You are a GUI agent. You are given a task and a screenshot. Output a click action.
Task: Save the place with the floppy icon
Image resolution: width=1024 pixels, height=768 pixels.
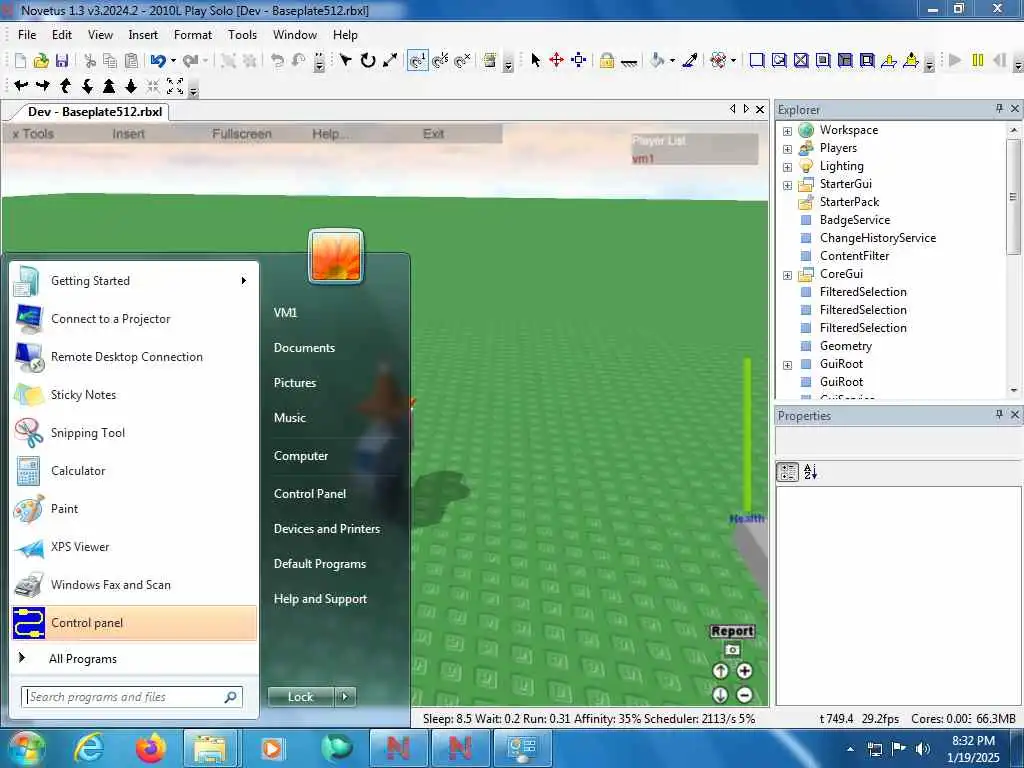62,61
